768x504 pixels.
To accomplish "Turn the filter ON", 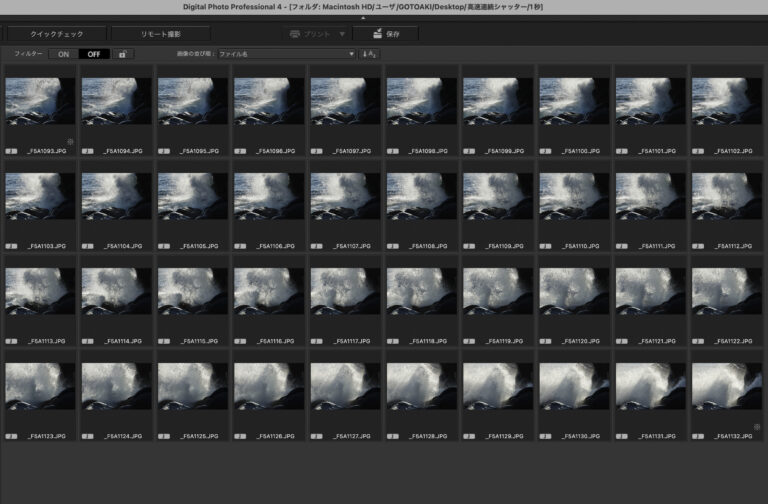I will click(x=64, y=54).
